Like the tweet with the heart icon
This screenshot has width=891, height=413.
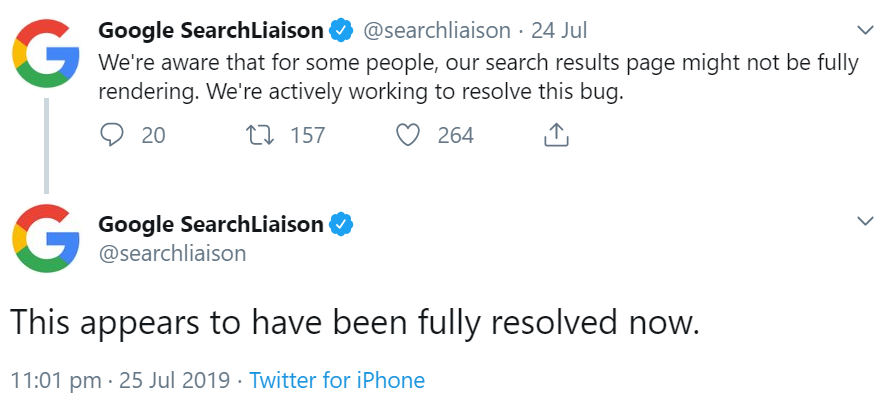(x=408, y=135)
